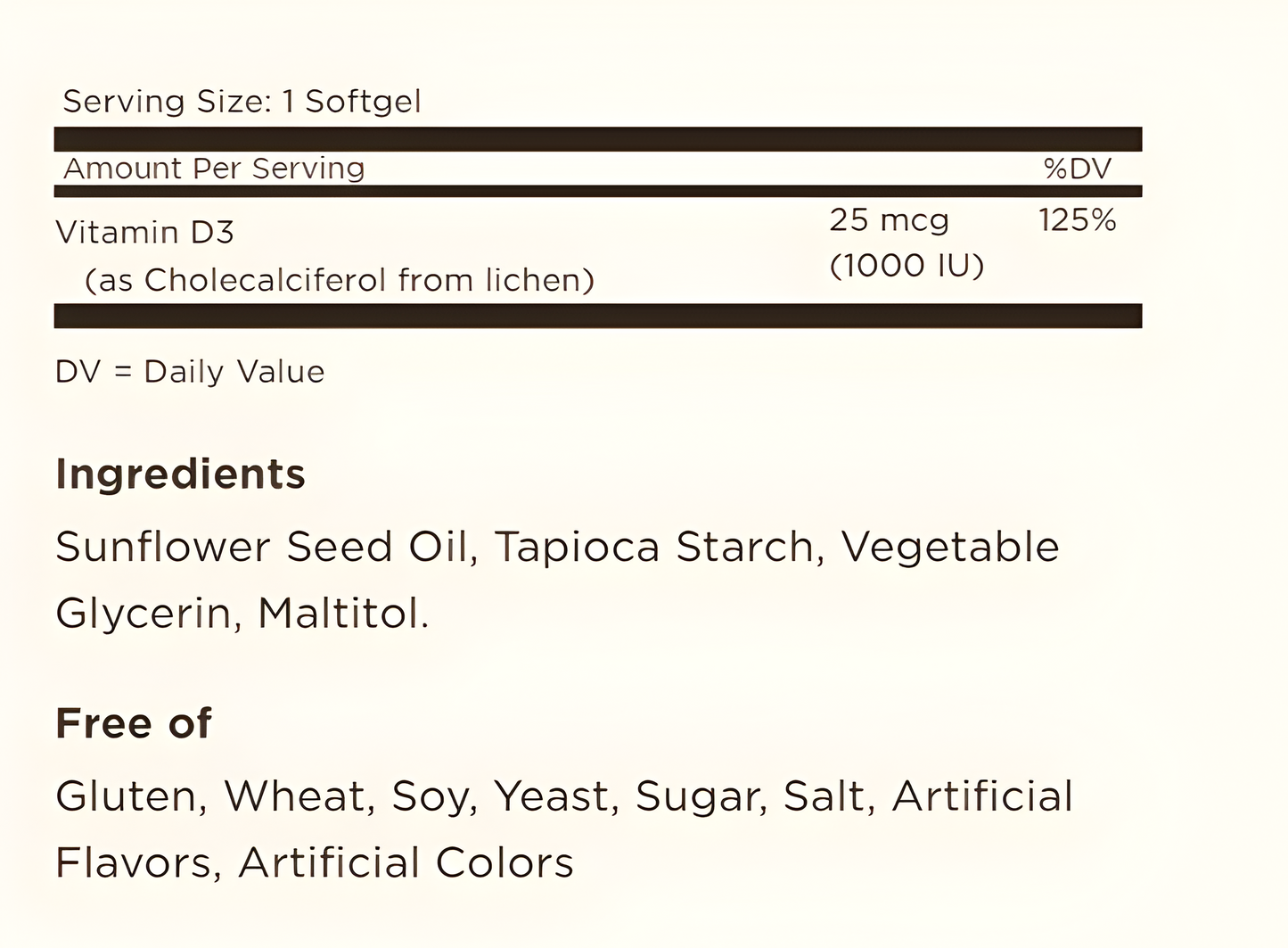
Task: Click the Serving Size 1 Softgel text
Action: (242, 102)
